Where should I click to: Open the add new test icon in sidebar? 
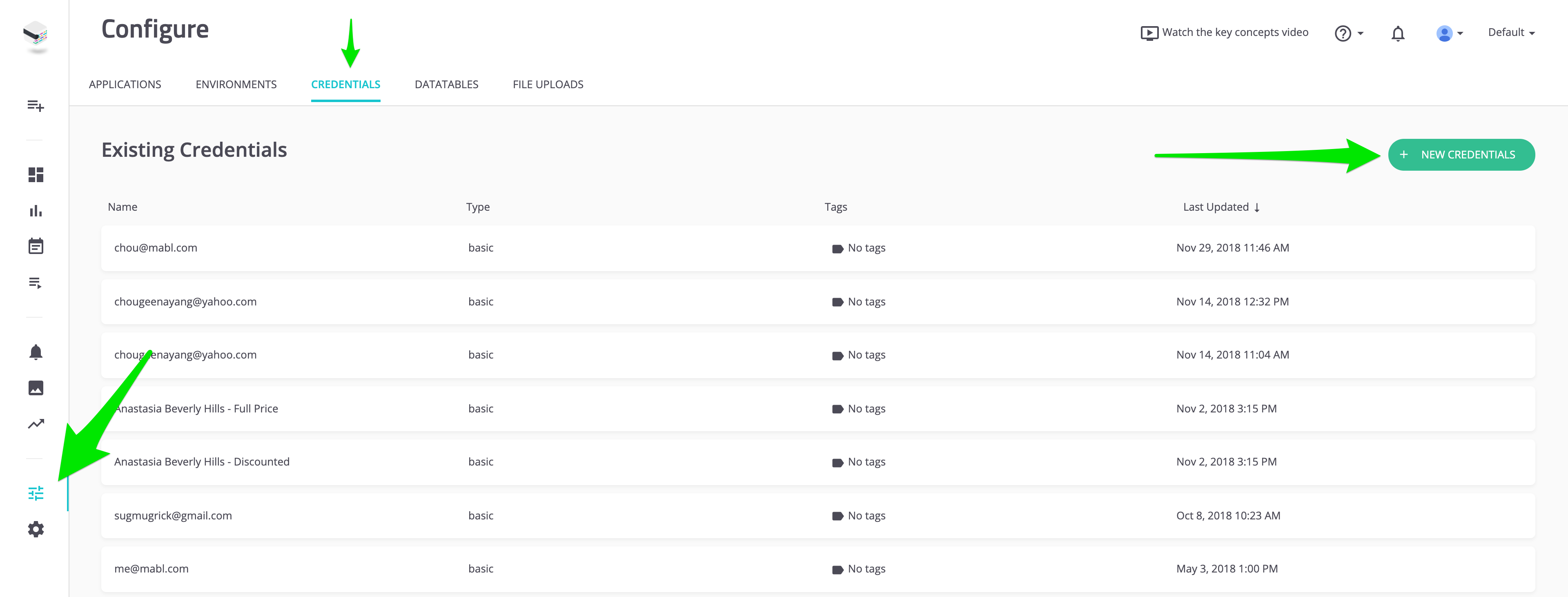coord(36,106)
